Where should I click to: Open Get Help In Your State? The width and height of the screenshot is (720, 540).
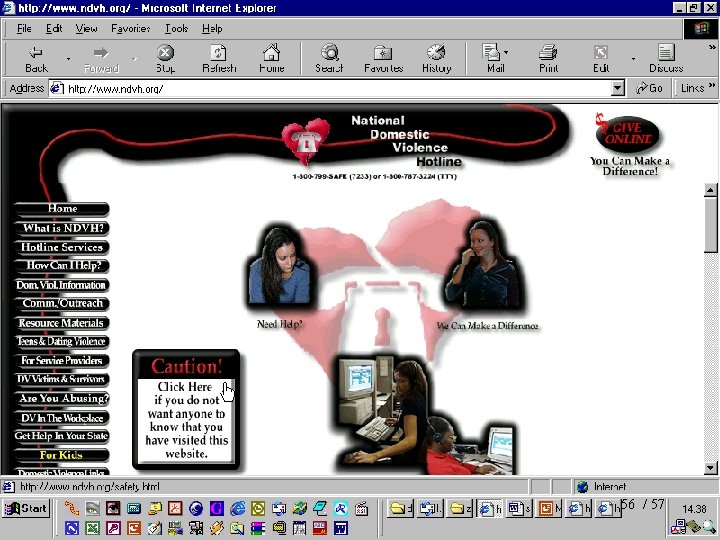[62, 436]
